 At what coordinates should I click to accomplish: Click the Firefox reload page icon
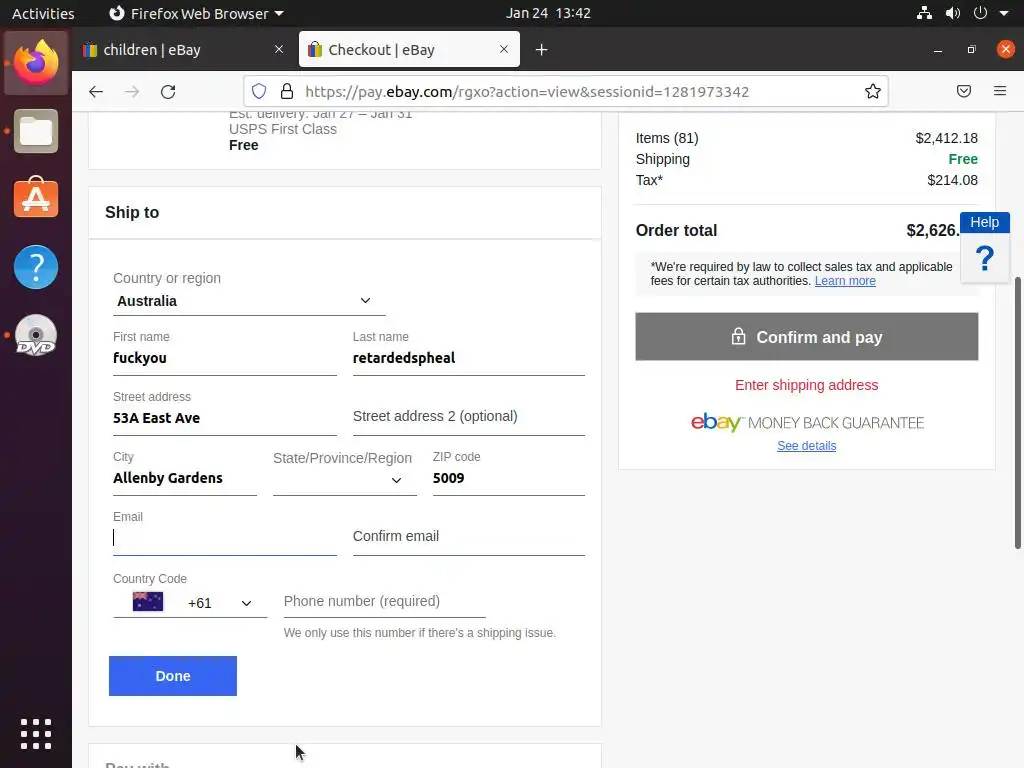(168, 92)
